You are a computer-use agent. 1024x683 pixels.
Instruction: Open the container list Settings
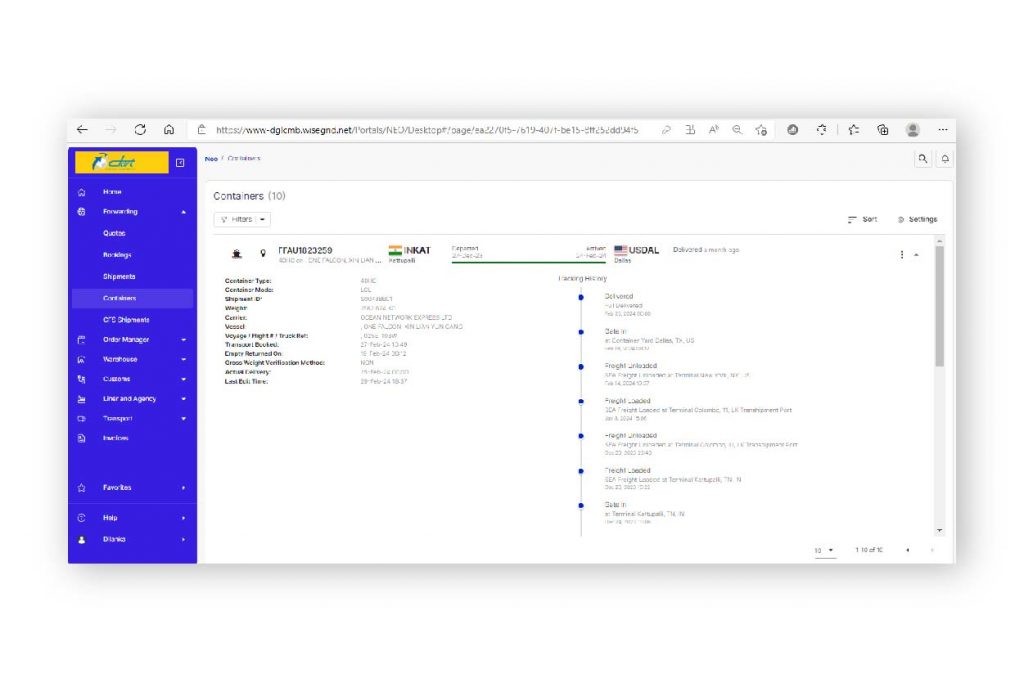917,219
